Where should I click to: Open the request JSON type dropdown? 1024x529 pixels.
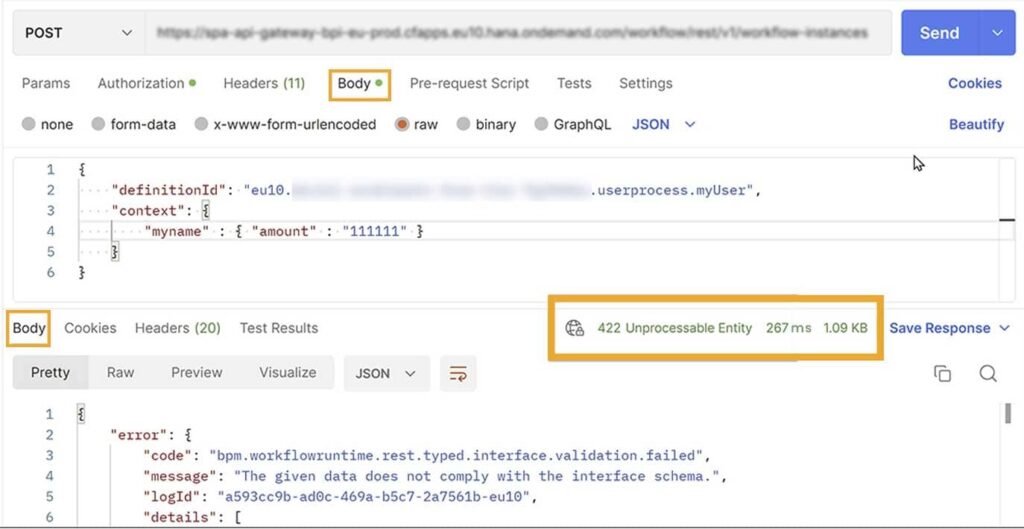(x=663, y=124)
